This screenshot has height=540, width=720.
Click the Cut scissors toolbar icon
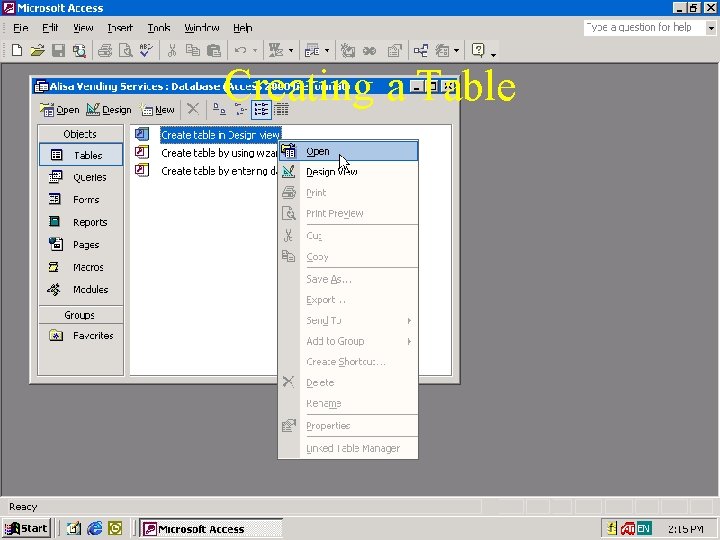click(172, 50)
